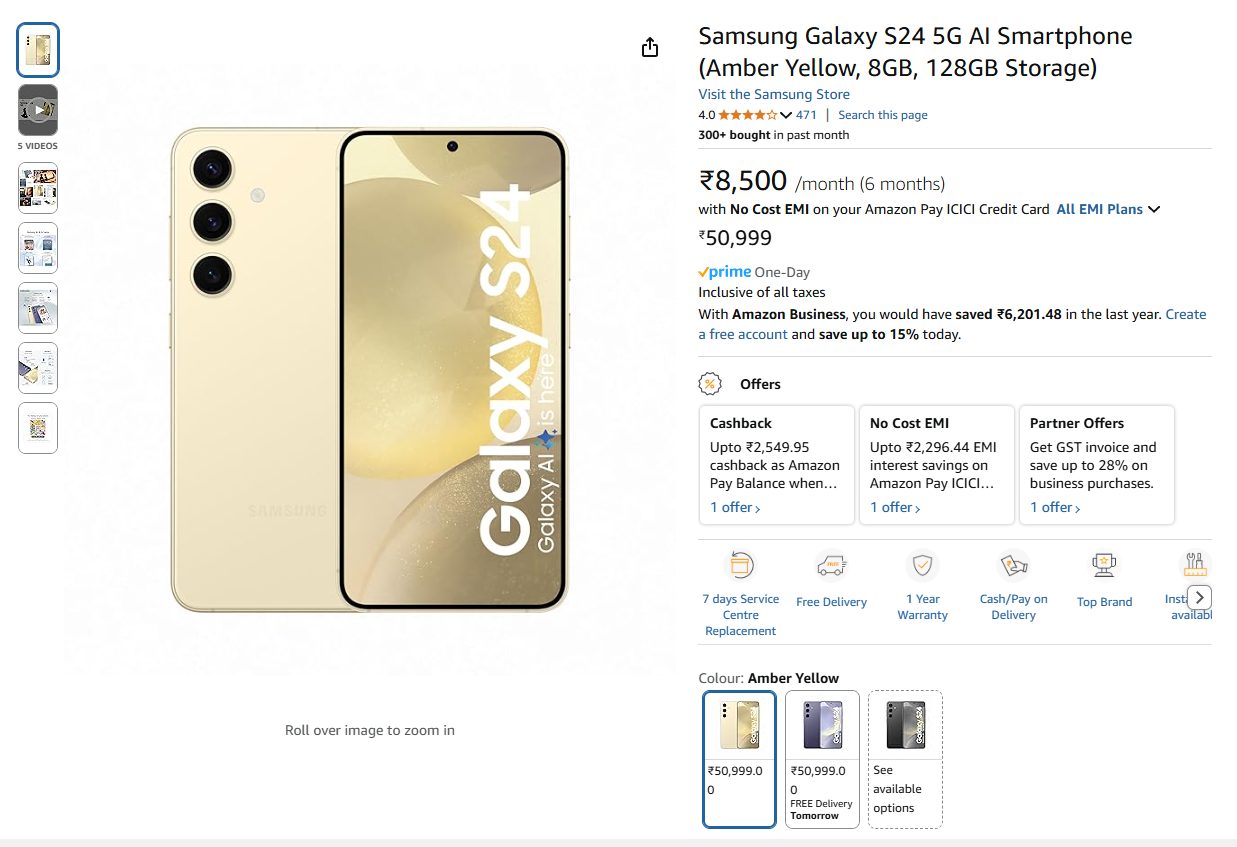The image size is (1237, 847).
Task: Open the next benefits arrow carousel
Action: point(1198,596)
